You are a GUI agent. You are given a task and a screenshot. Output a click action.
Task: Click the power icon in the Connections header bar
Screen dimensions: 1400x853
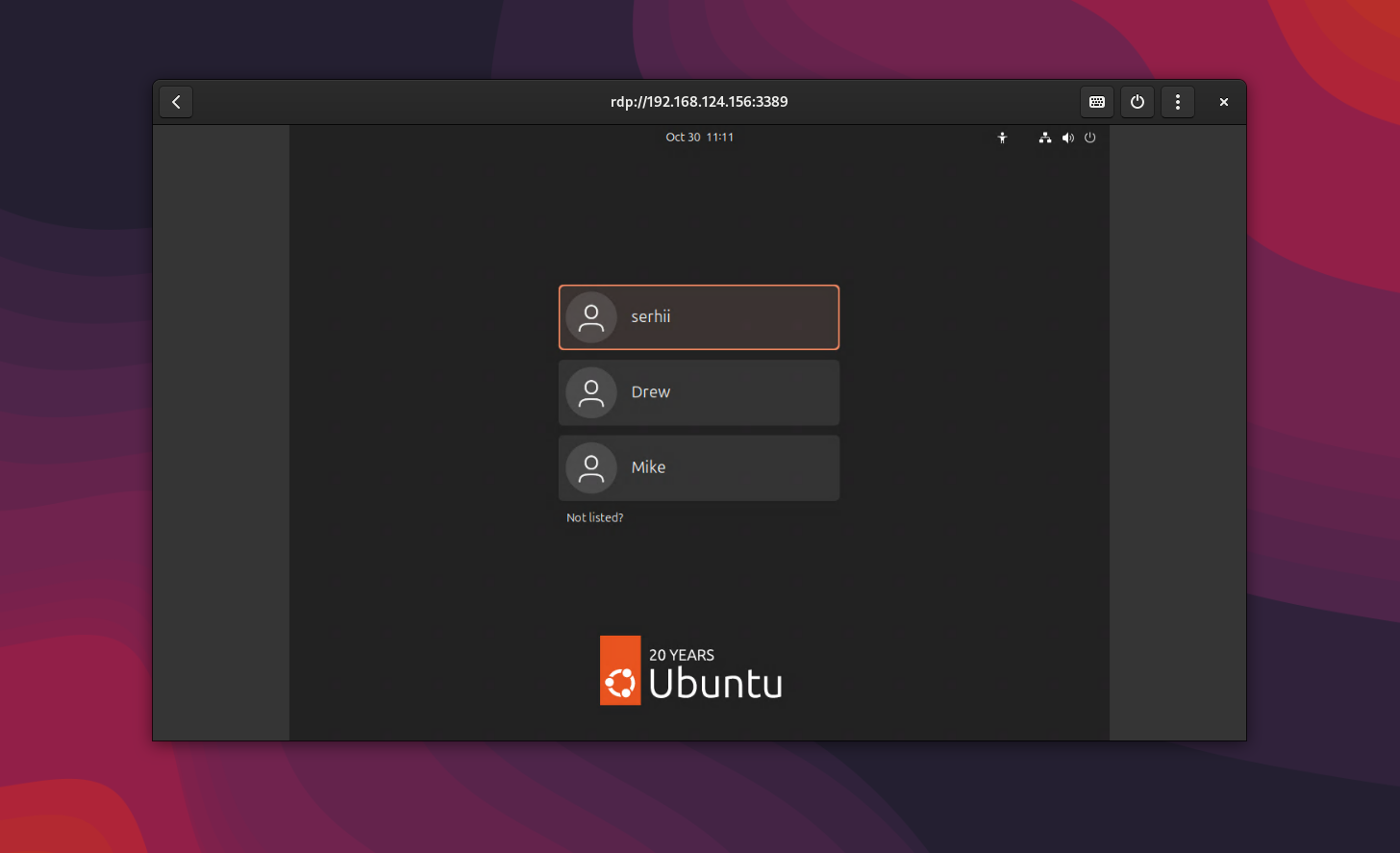pos(1137,102)
